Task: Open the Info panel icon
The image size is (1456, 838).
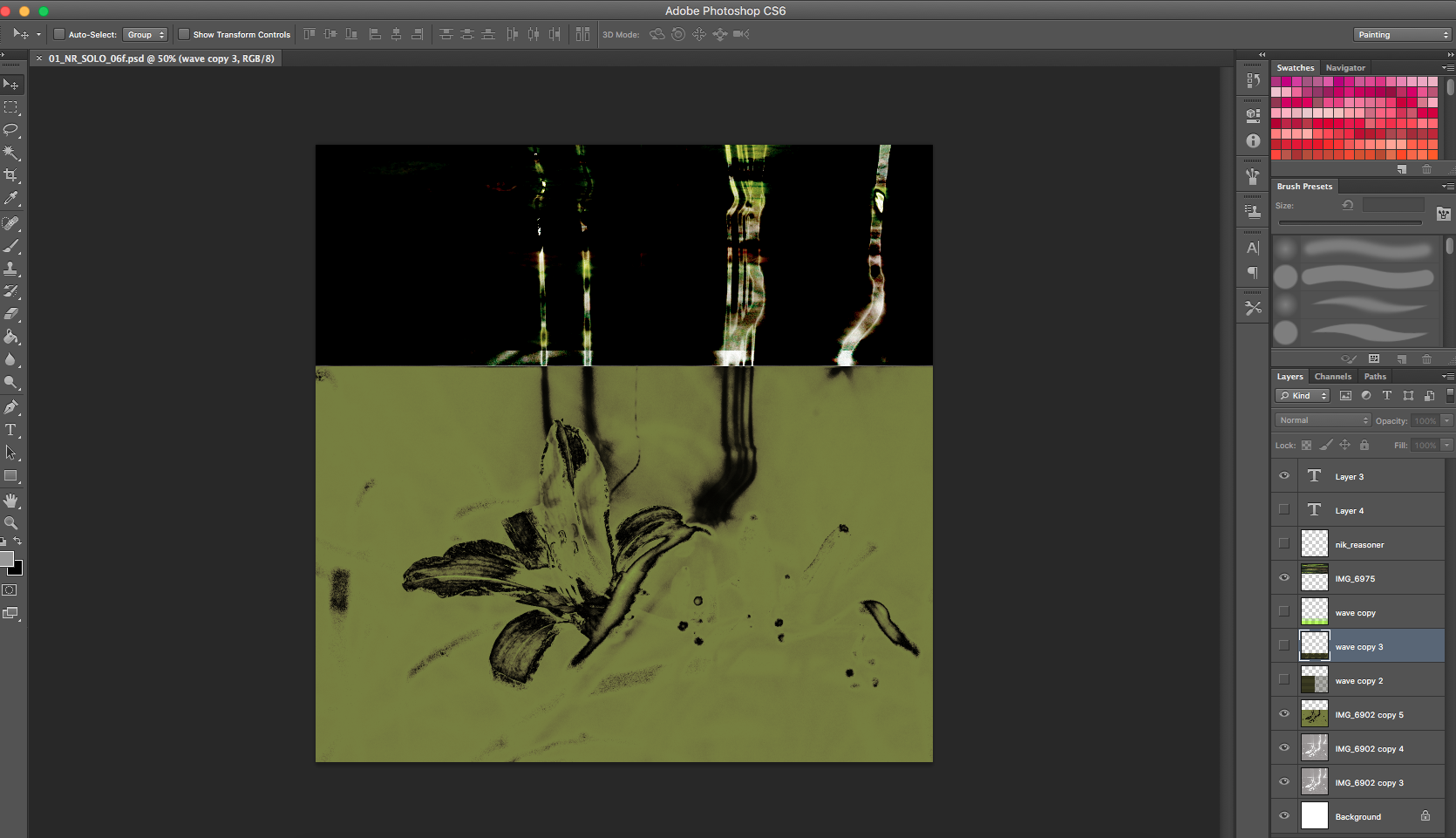Action: tap(1253, 140)
